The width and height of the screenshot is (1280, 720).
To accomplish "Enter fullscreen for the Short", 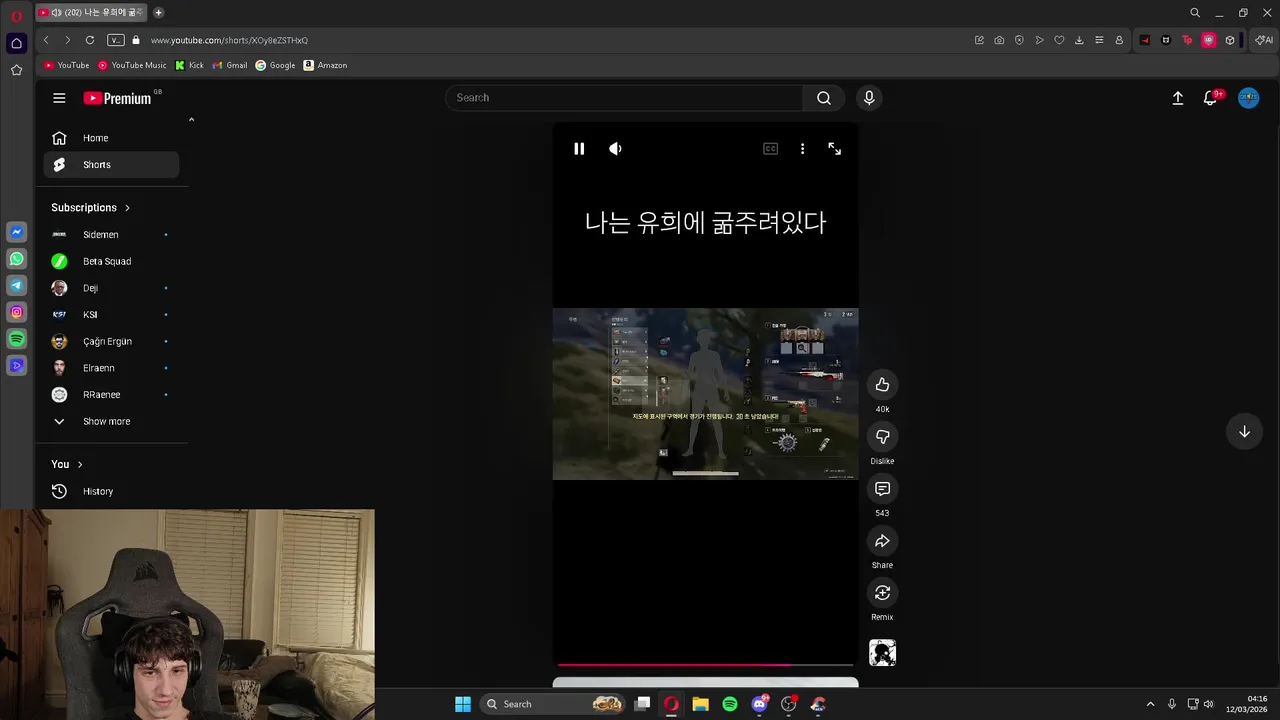I will pyautogui.click(x=834, y=149).
